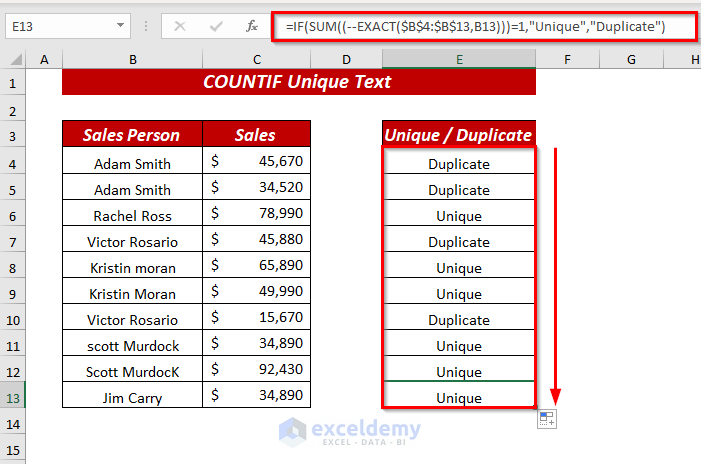The height and width of the screenshot is (464, 701).
Task: Select the 65,890 sales cell
Action: click(x=256, y=265)
